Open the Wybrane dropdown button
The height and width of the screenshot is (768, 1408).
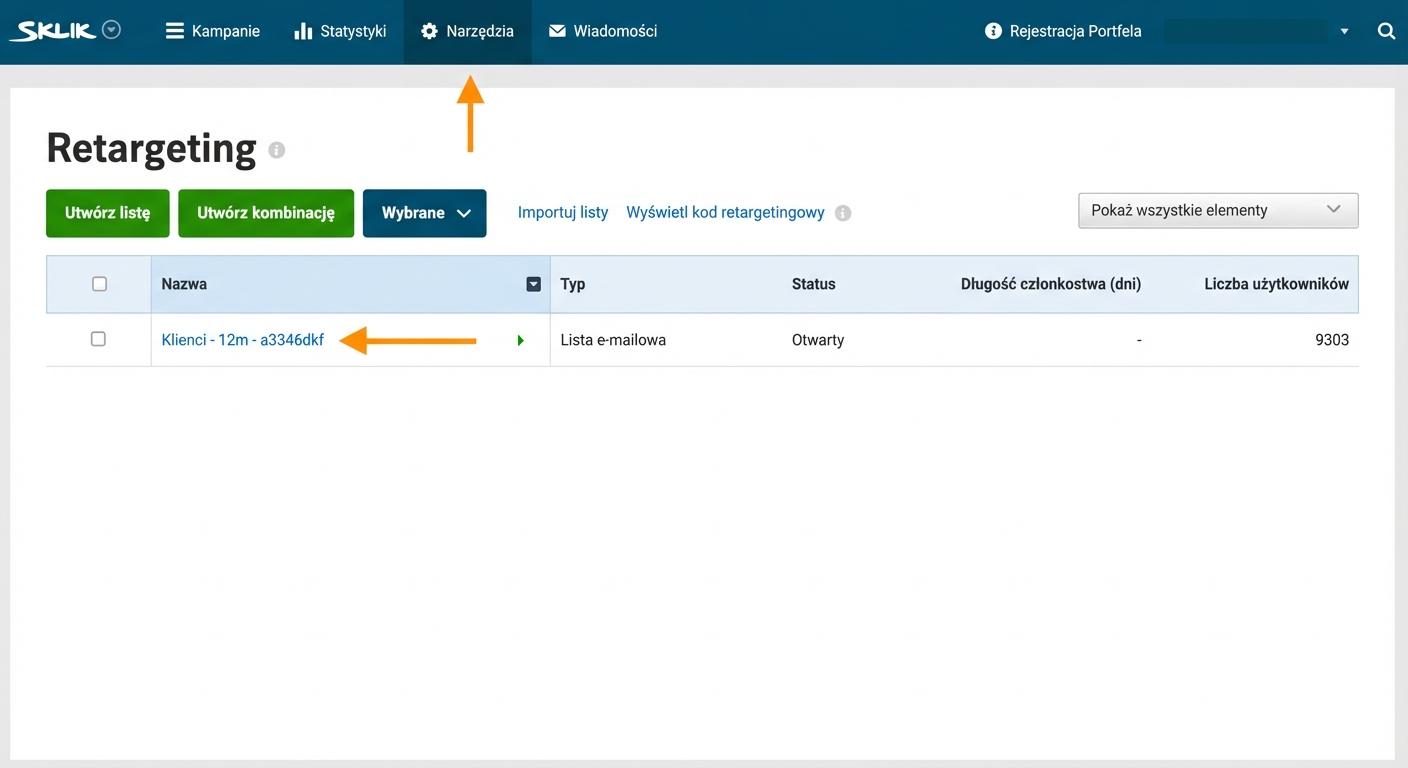point(425,213)
